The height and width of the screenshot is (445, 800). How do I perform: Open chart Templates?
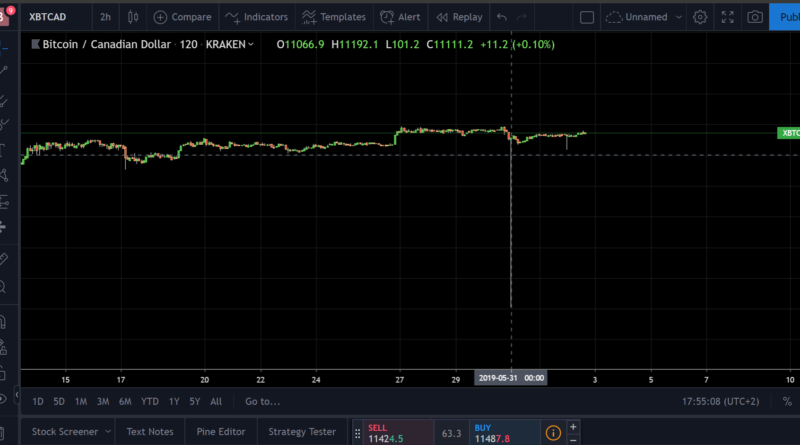click(x=335, y=17)
